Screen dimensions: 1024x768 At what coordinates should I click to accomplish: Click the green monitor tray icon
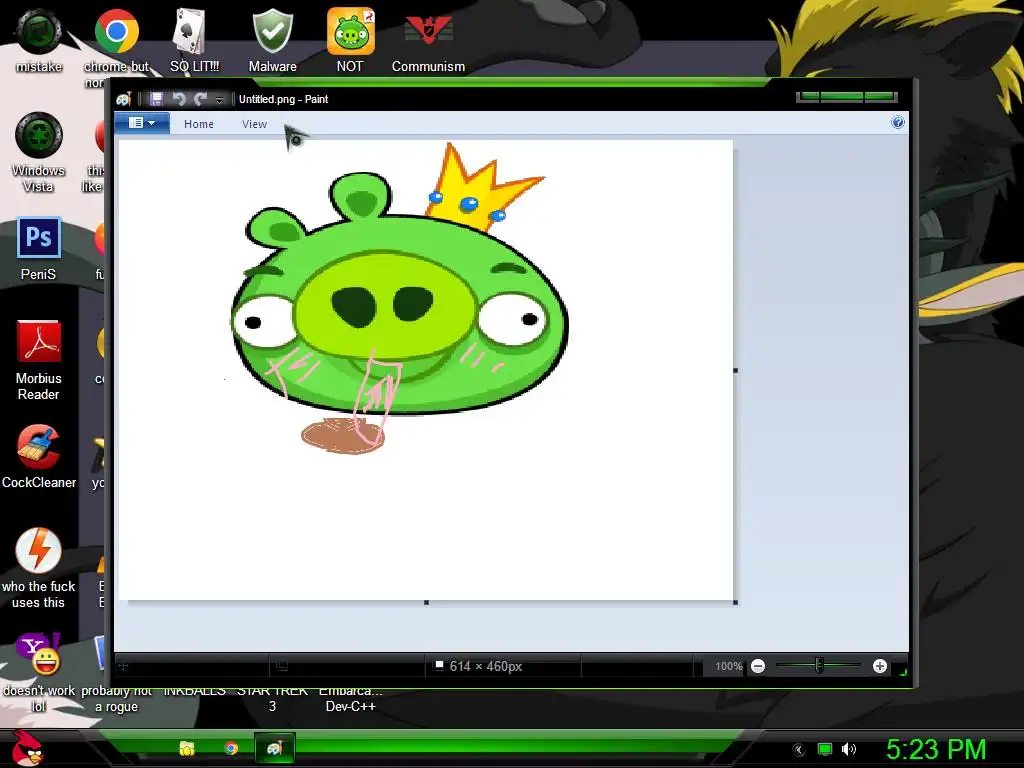click(x=825, y=749)
